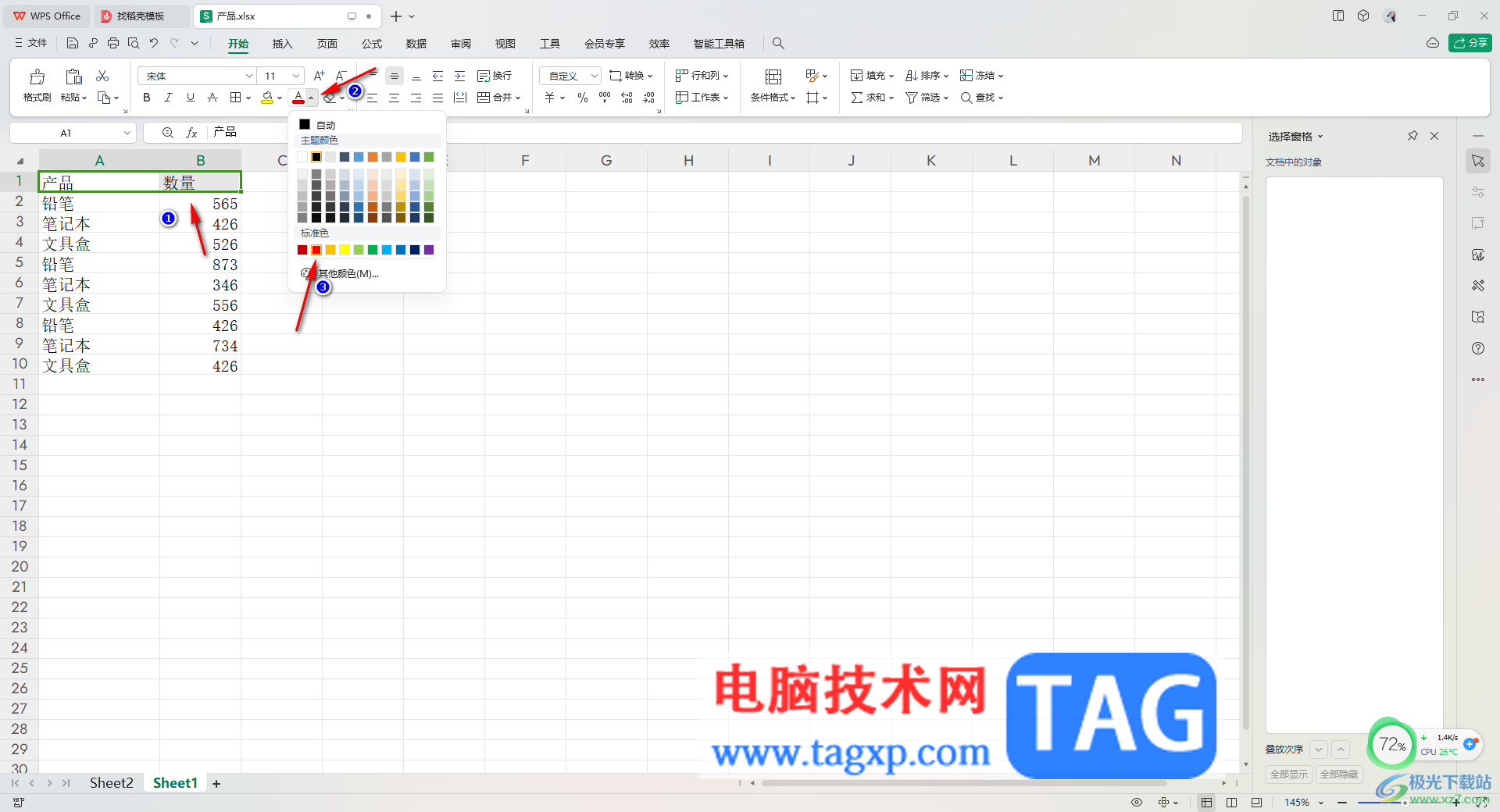Pick standard yellow color swatch
This screenshot has height=812, width=1500.
click(345, 250)
